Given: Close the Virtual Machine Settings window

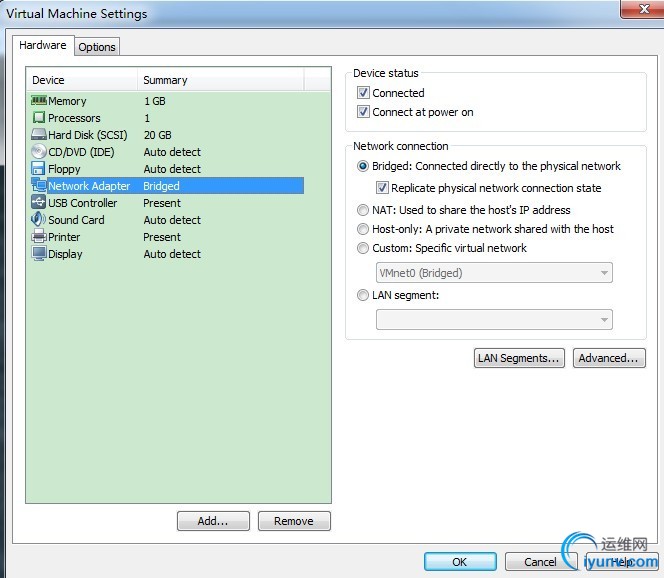Looking at the screenshot, I should coord(644,9).
